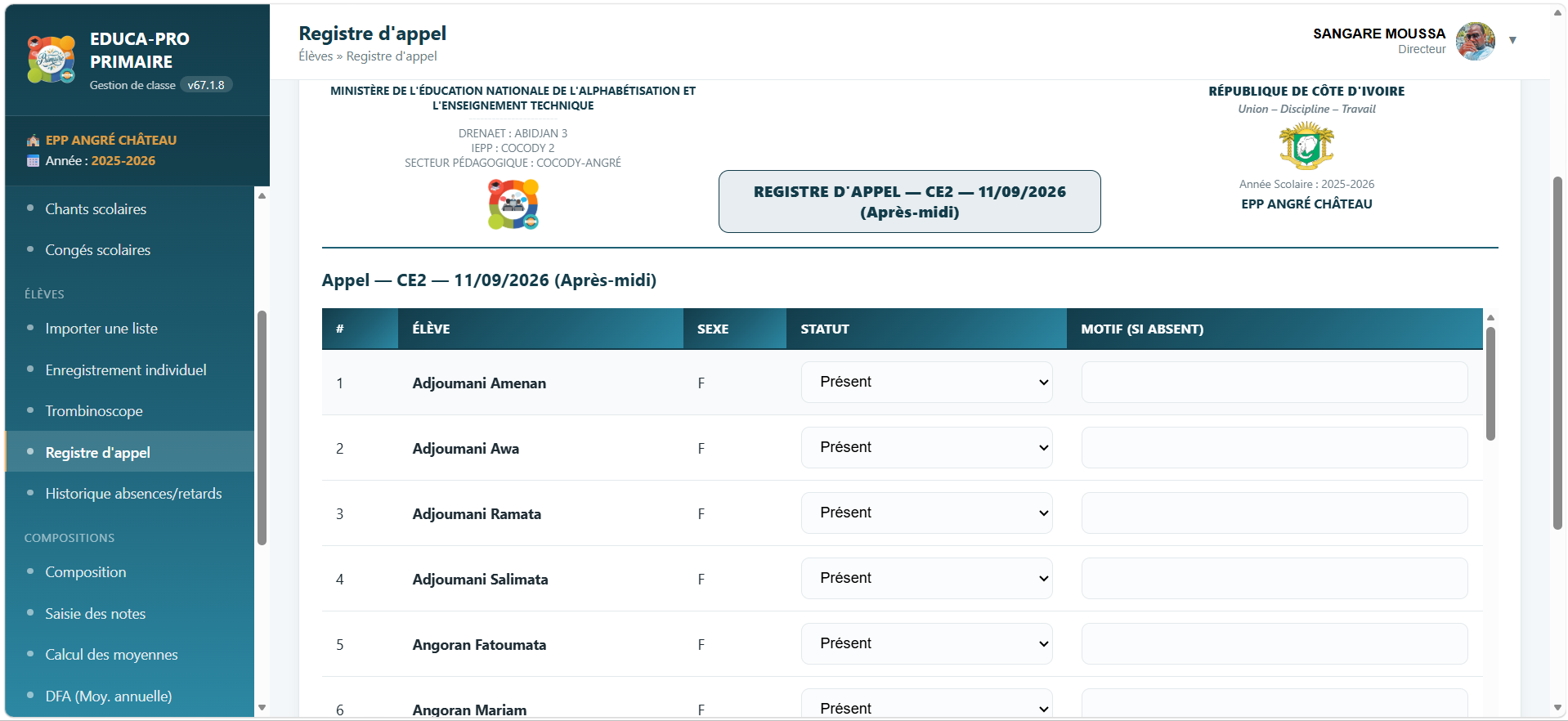
Task: Click the student name Angoran Fatoumata
Action: pyautogui.click(x=479, y=645)
